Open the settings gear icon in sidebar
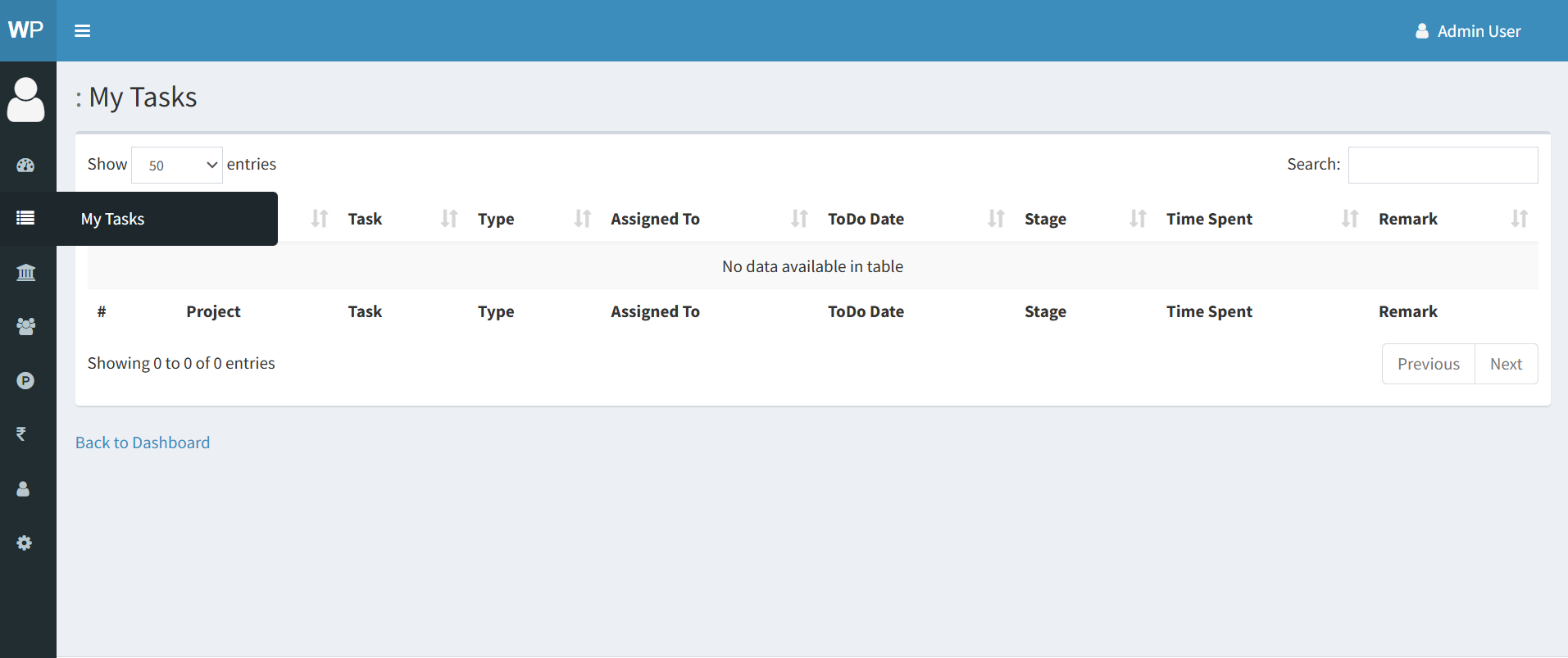 point(25,542)
